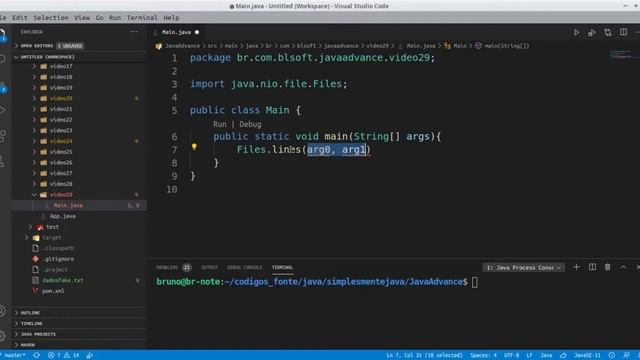Open View menu
640x360 pixels.
click(x=82, y=18)
